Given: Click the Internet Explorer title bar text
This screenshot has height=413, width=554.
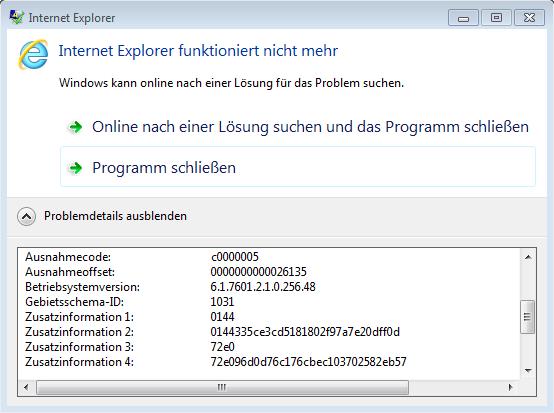Looking at the screenshot, I should pos(72,18).
